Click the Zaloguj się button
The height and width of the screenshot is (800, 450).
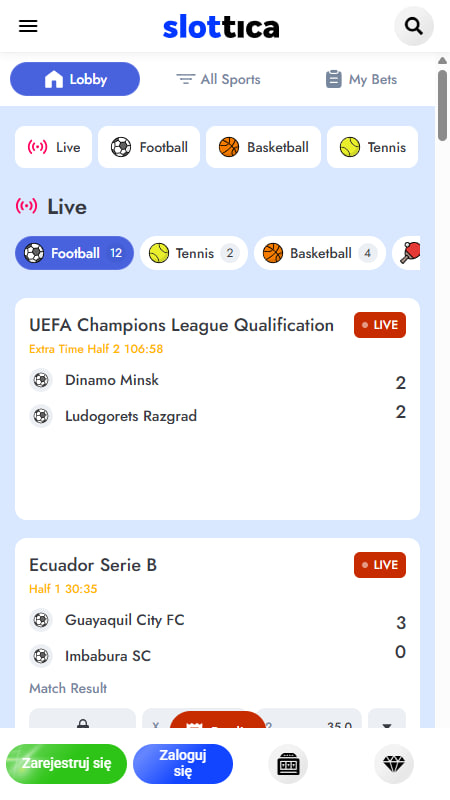183,764
